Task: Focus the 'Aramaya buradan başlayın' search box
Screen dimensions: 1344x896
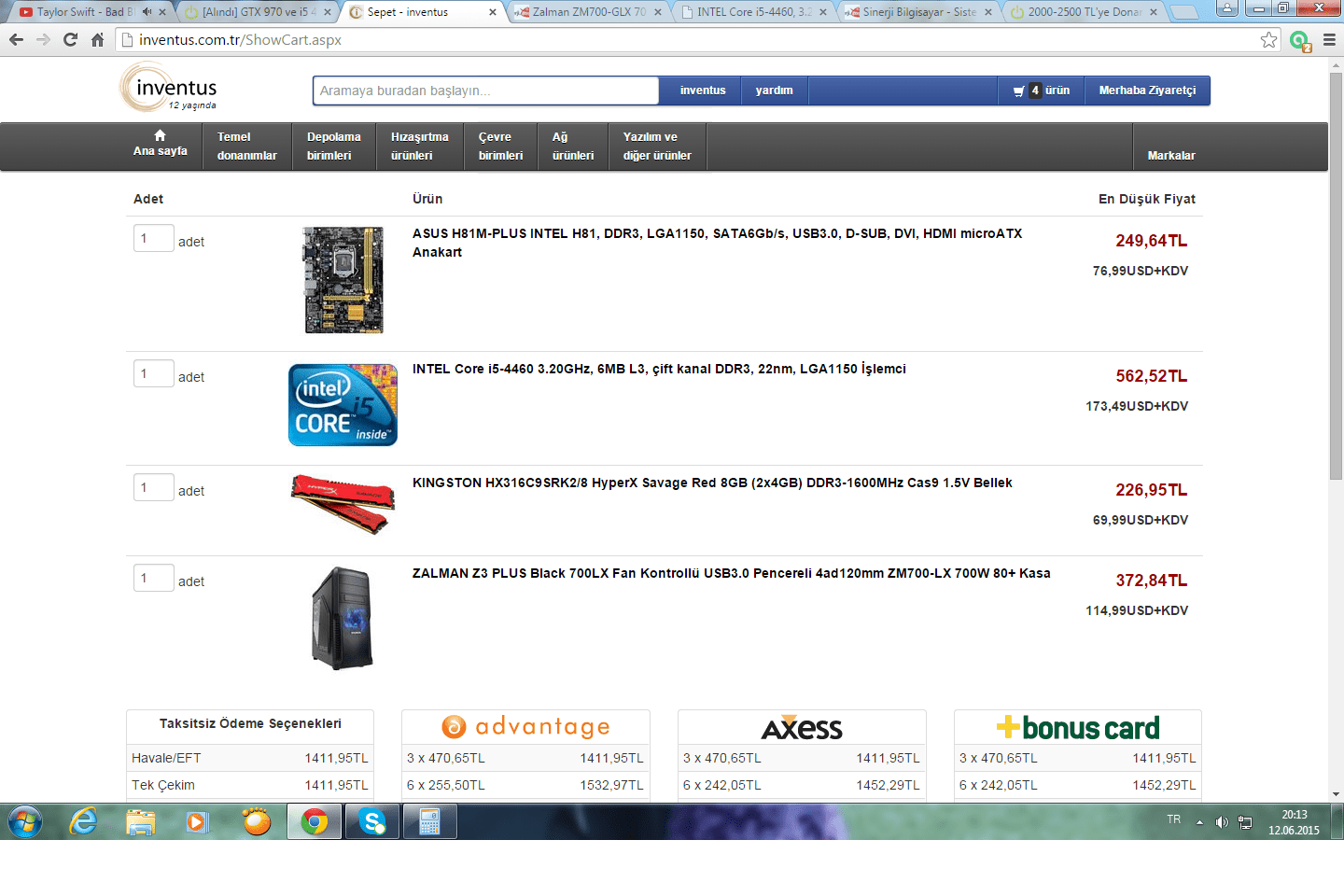Action: point(485,91)
